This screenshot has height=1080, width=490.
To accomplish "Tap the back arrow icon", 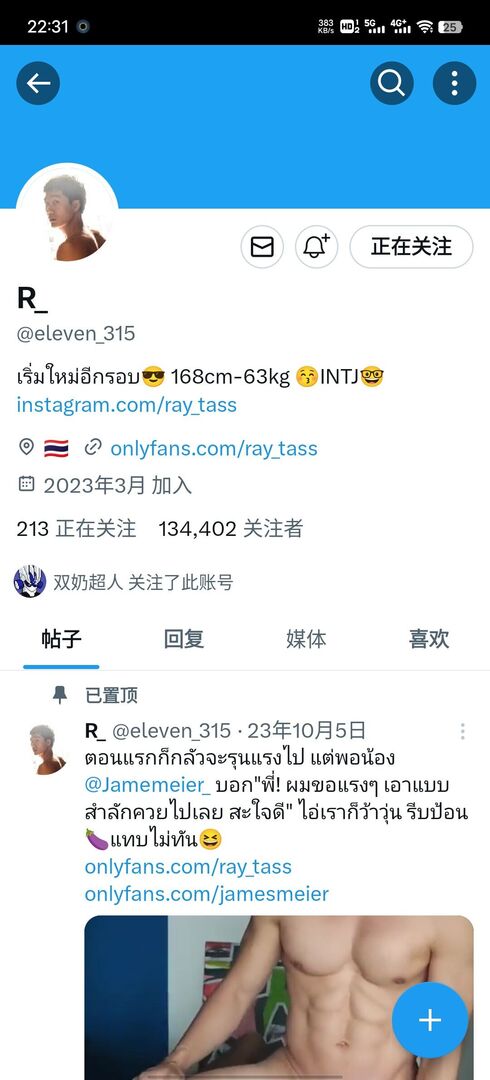I will point(38,83).
